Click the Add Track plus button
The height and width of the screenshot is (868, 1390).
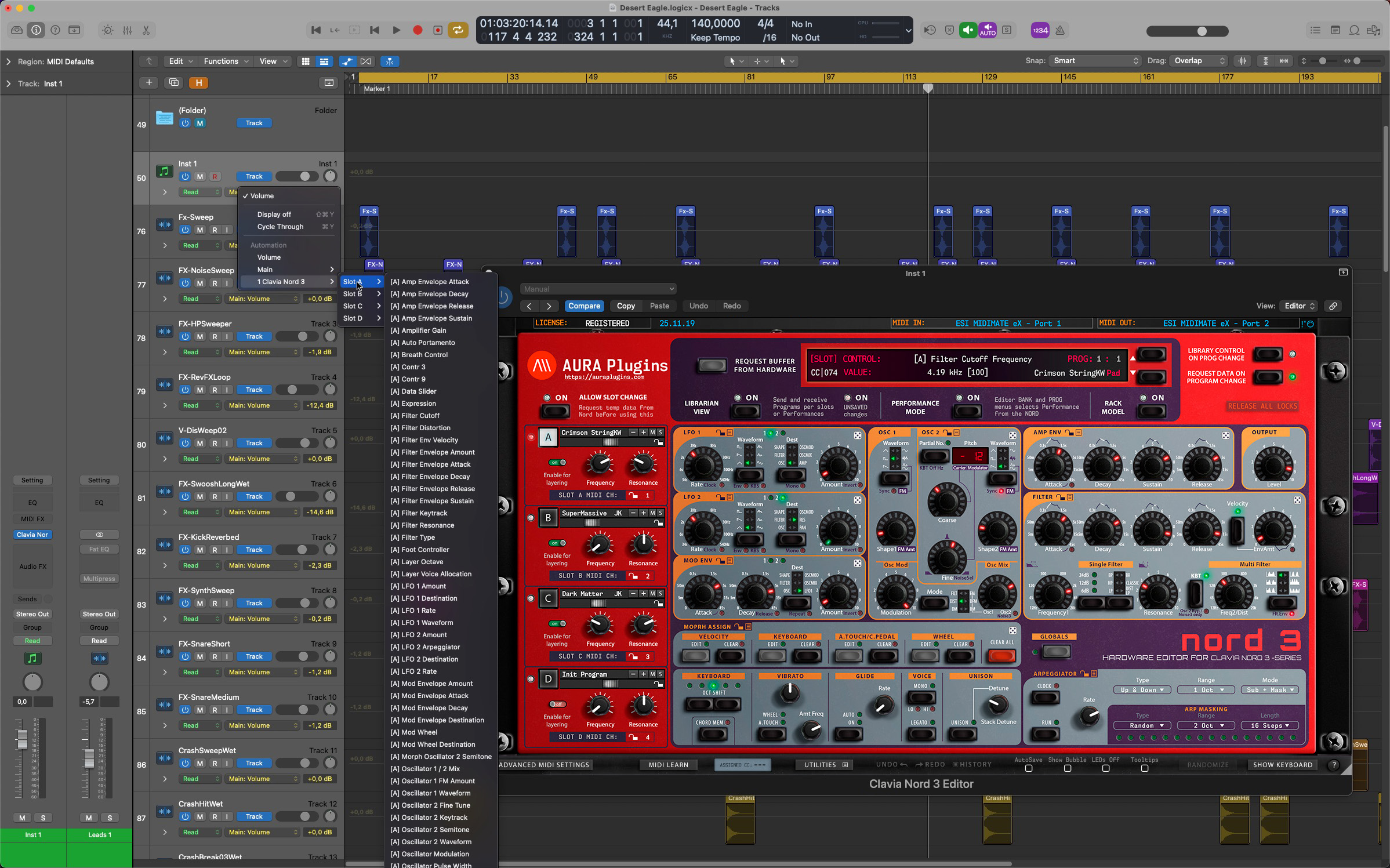point(149,83)
